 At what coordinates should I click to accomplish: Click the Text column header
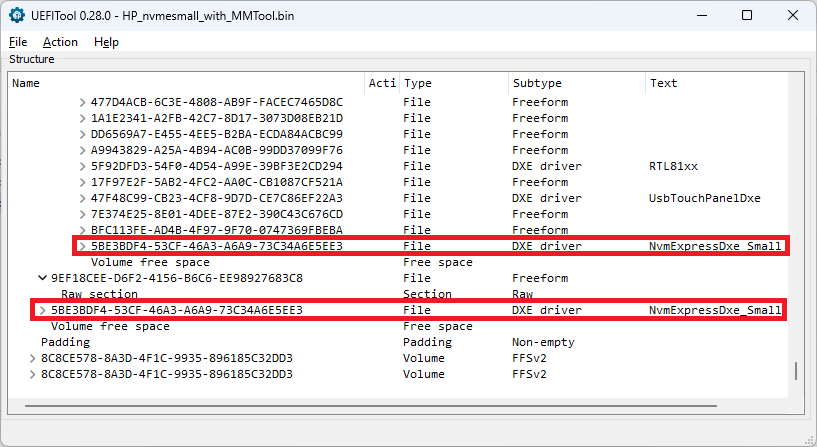pyautogui.click(x=663, y=83)
